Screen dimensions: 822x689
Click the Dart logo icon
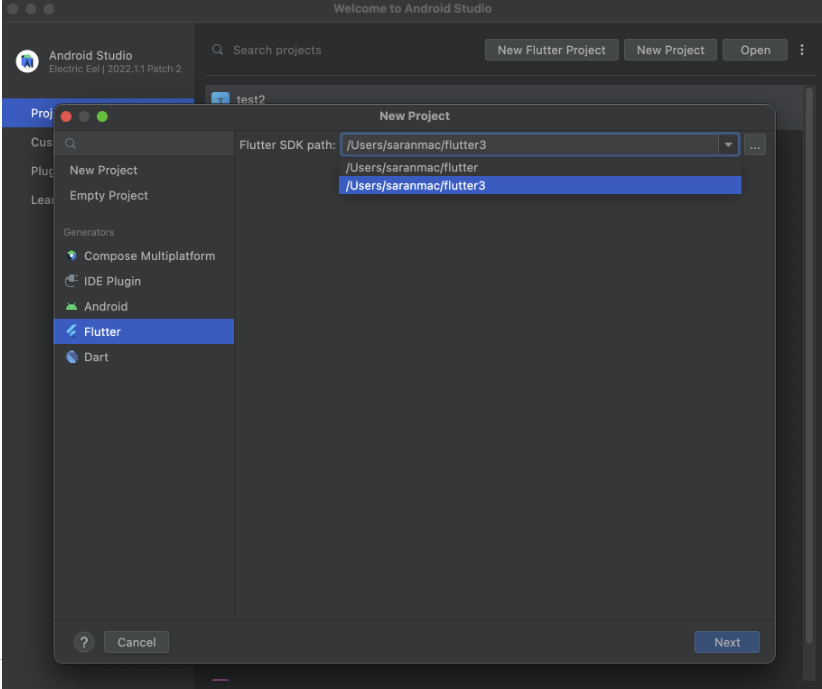tap(72, 357)
